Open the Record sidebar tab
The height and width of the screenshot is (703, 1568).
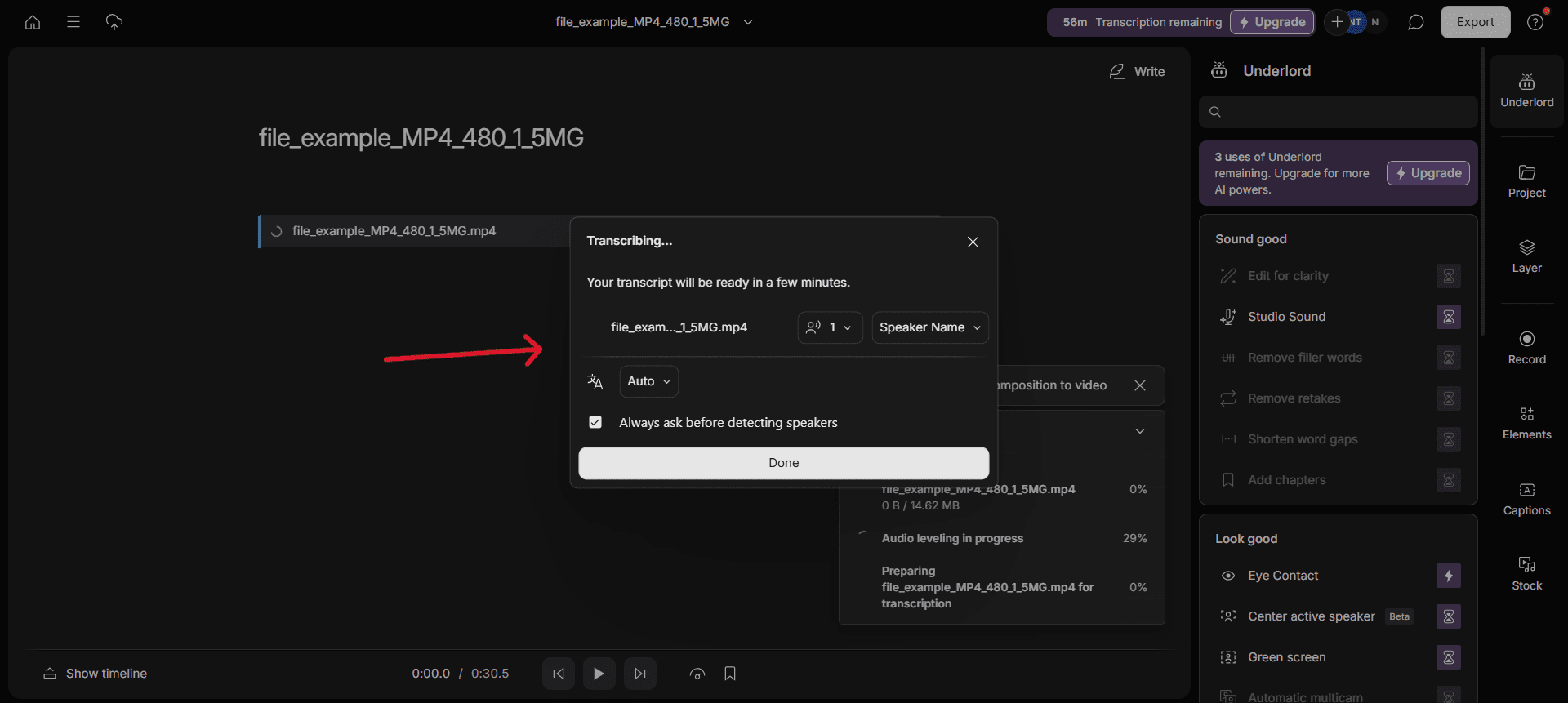1527,349
